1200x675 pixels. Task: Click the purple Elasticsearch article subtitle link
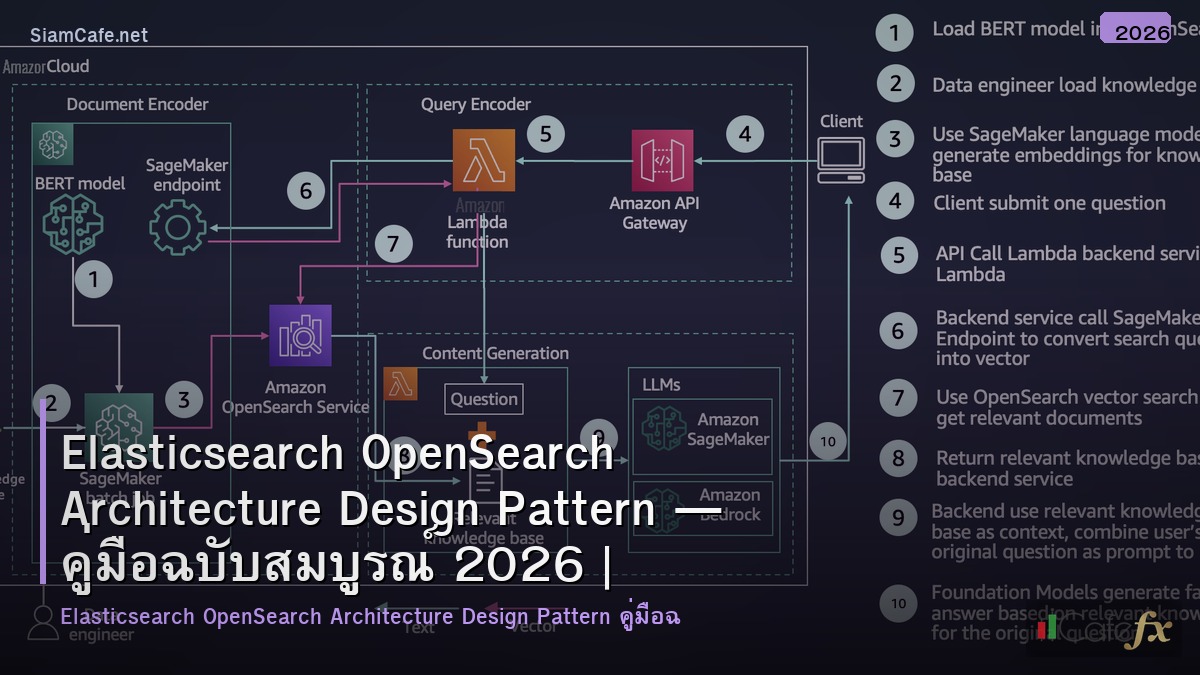click(370, 617)
